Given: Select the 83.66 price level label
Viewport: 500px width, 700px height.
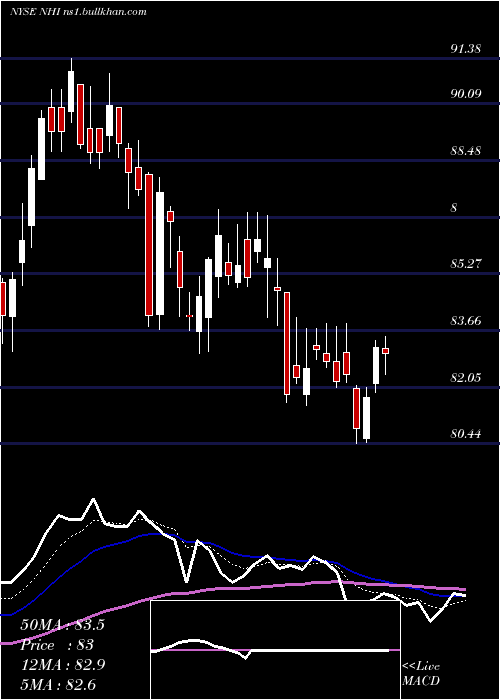Looking at the screenshot, I should (466, 321).
